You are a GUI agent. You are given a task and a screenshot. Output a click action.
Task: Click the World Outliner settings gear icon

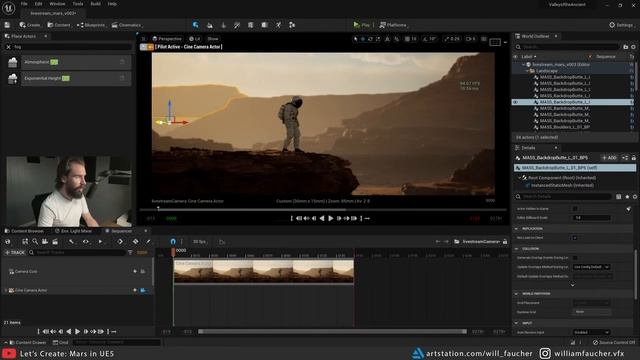pyautogui.click(x=633, y=47)
